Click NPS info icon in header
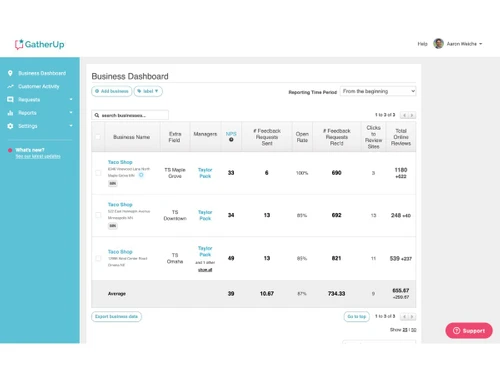500x375 pixels. tap(231, 140)
